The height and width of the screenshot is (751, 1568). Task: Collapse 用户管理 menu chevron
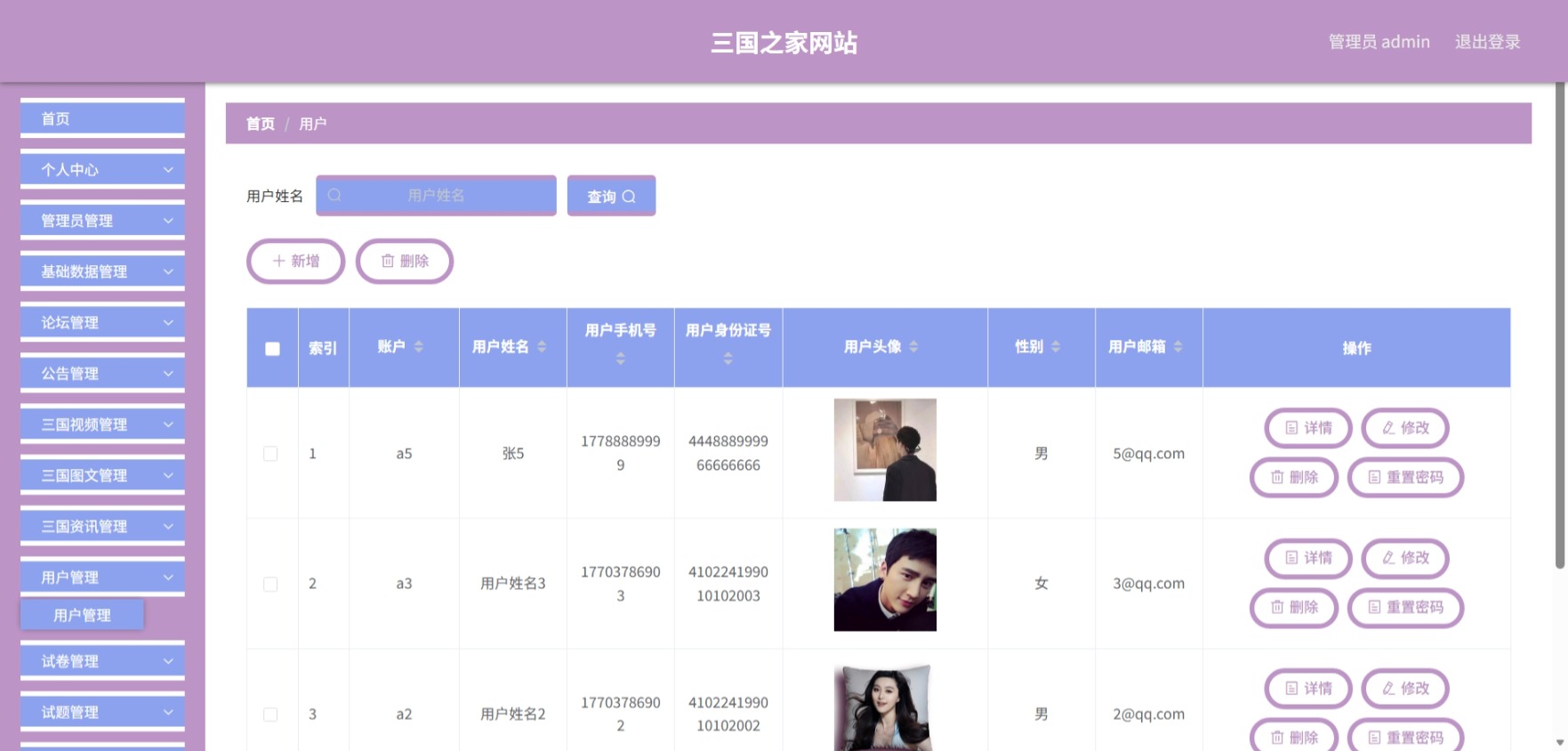pos(168,577)
